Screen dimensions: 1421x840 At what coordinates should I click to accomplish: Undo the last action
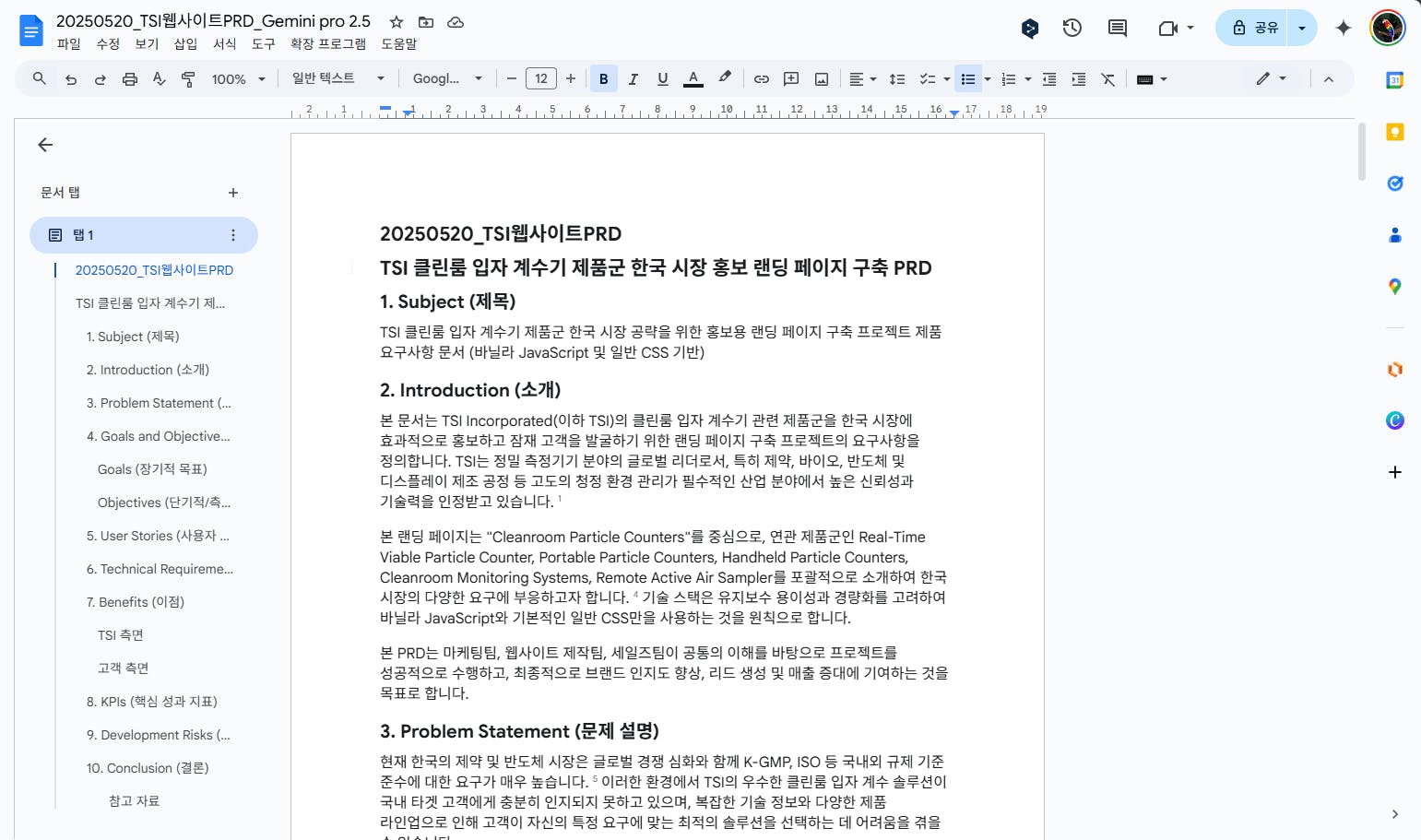tap(71, 79)
